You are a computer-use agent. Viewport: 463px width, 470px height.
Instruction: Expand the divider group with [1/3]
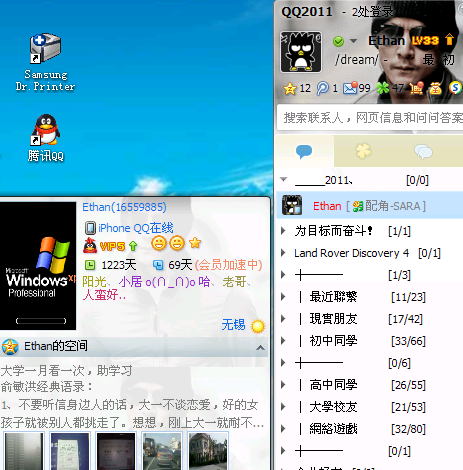tap(283, 275)
